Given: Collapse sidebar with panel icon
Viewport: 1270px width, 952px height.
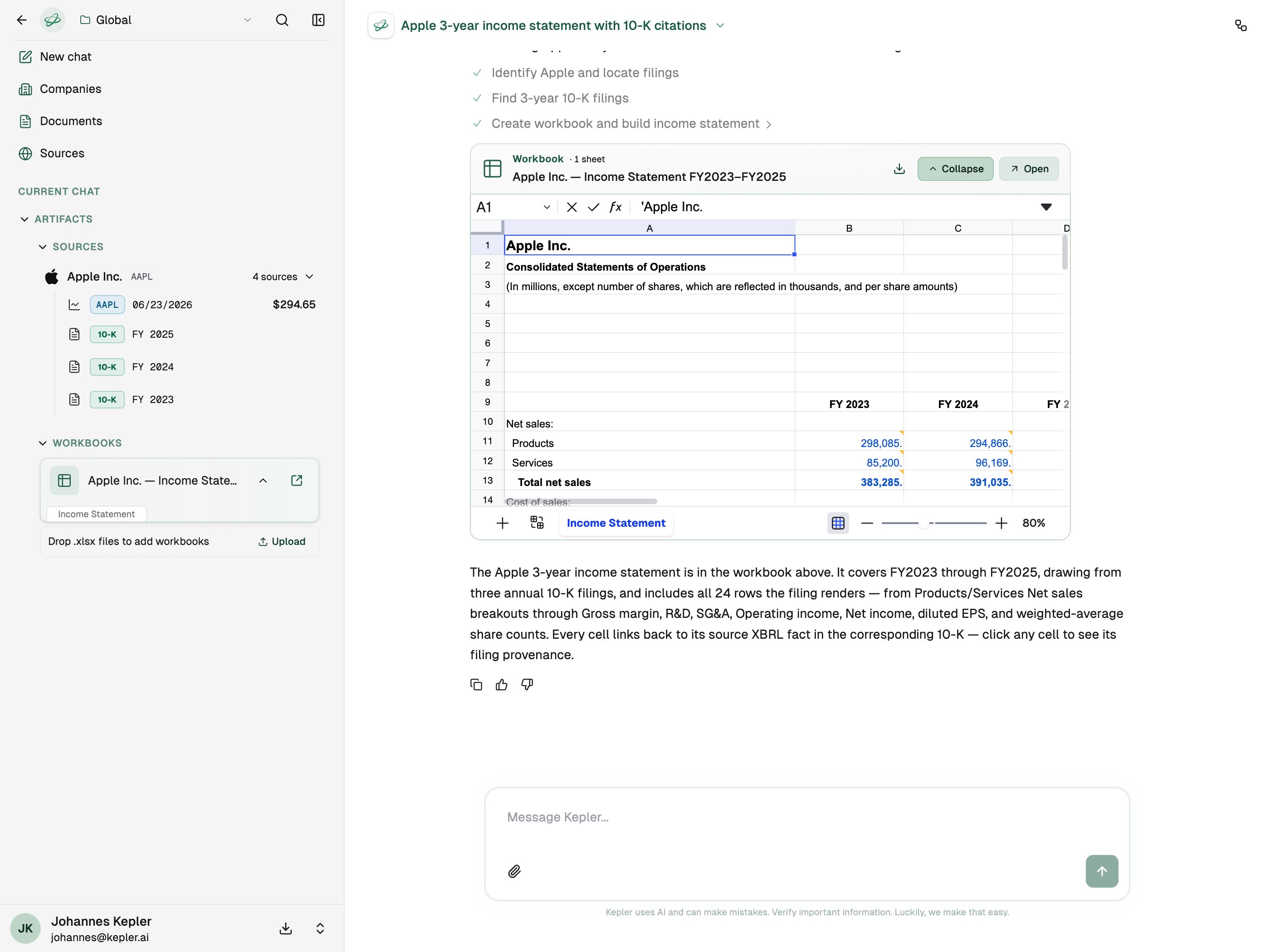Looking at the screenshot, I should pos(318,20).
